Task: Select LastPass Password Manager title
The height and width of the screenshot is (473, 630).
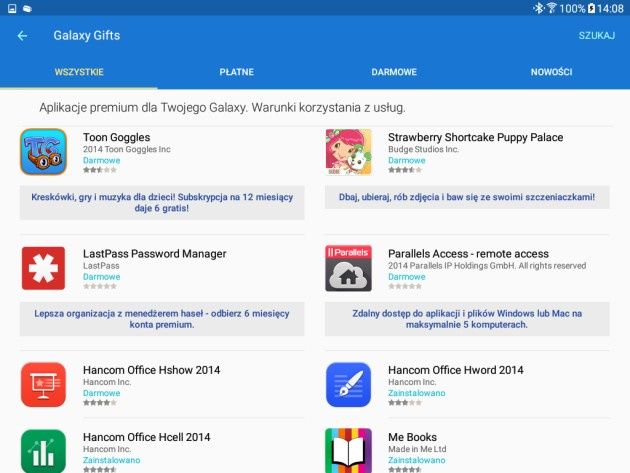Action: point(155,254)
